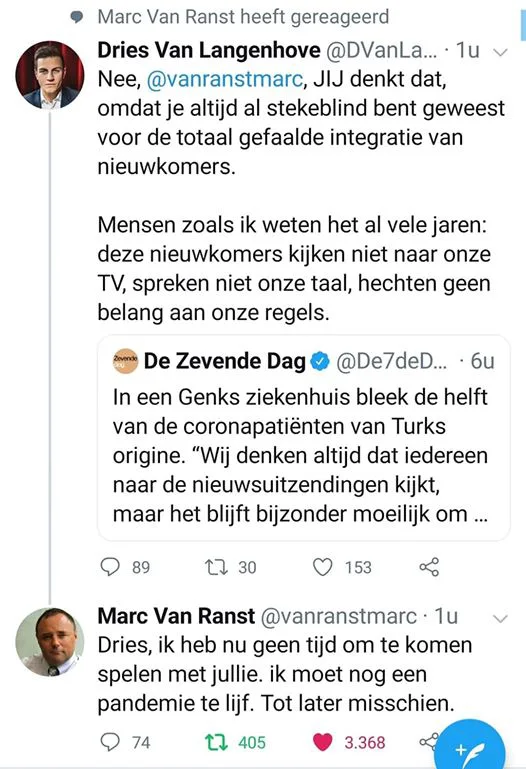Click the verified badge next to De Zevende Dag
Image resolution: width=526 pixels, height=769 pixels.
[x=321, y=361]
